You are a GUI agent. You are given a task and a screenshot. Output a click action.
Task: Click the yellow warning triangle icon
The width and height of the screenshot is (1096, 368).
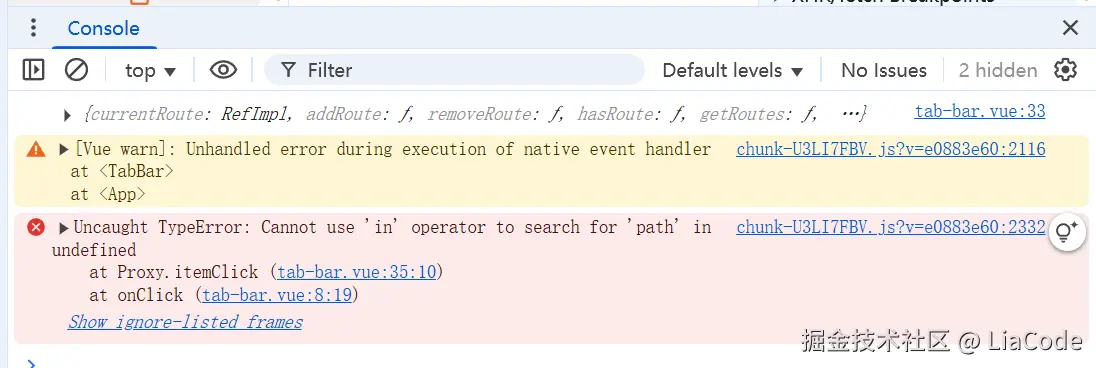36,149
